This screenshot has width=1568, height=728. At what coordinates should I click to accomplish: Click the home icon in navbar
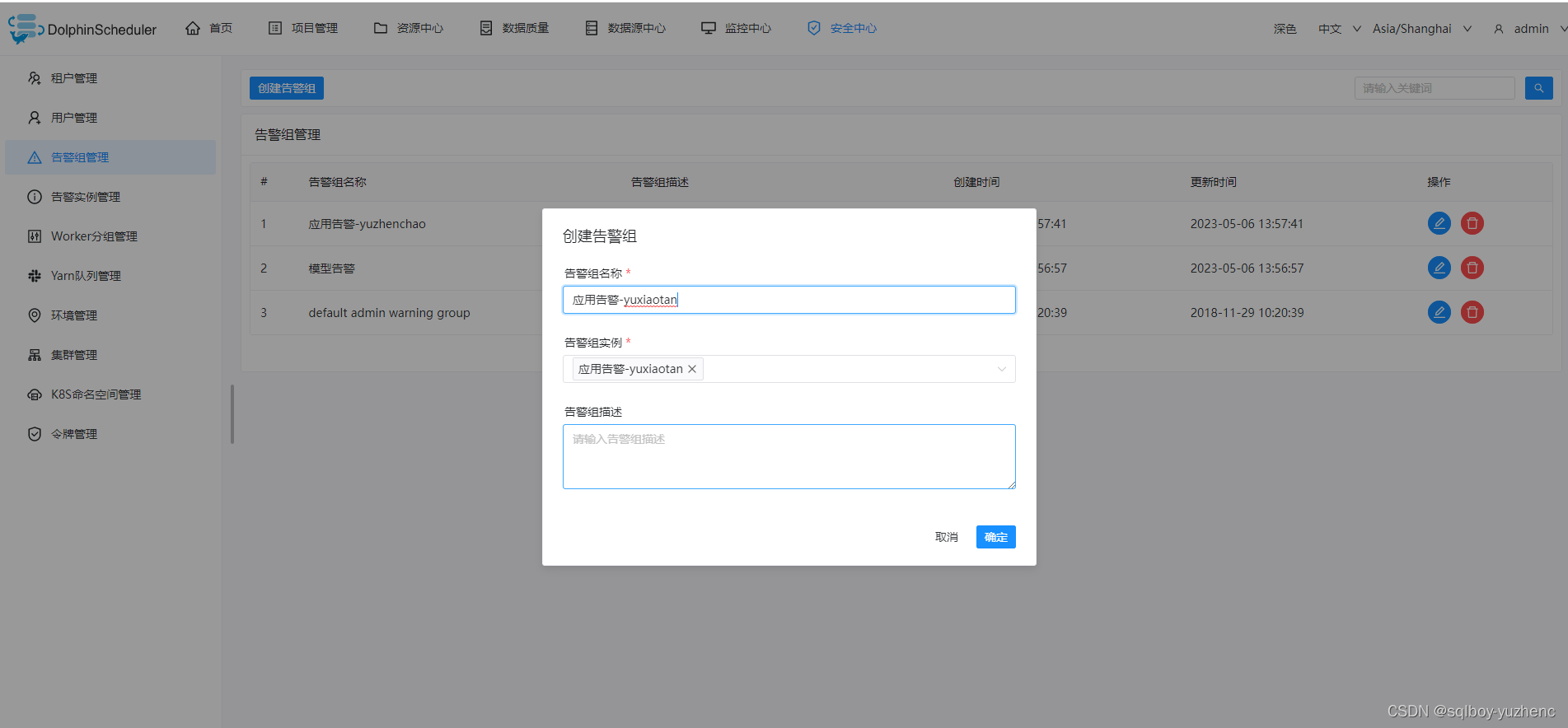click(x=193, y=28)
